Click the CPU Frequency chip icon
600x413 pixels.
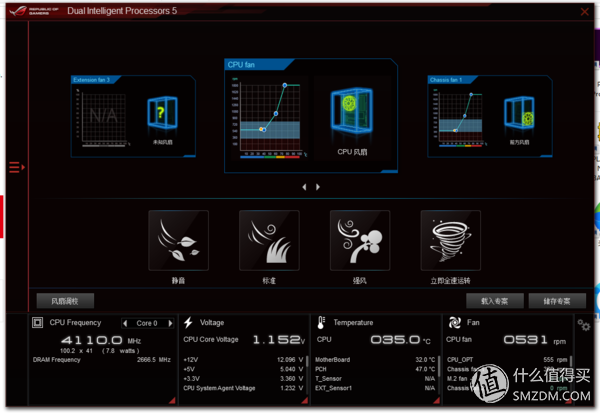point(38,323)
